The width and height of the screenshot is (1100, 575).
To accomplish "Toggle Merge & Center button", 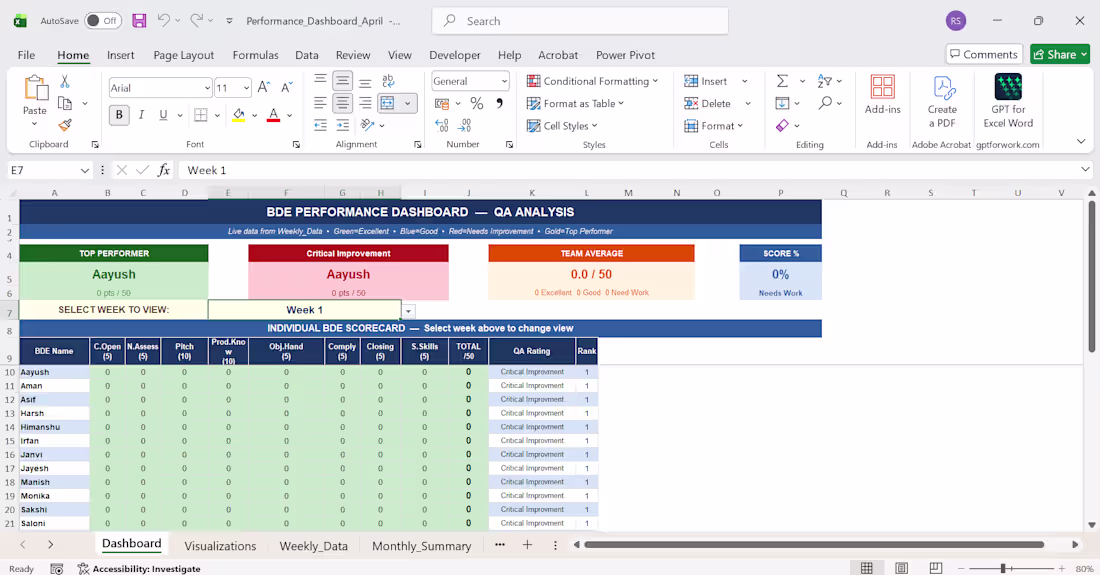I will coord(387,104).
